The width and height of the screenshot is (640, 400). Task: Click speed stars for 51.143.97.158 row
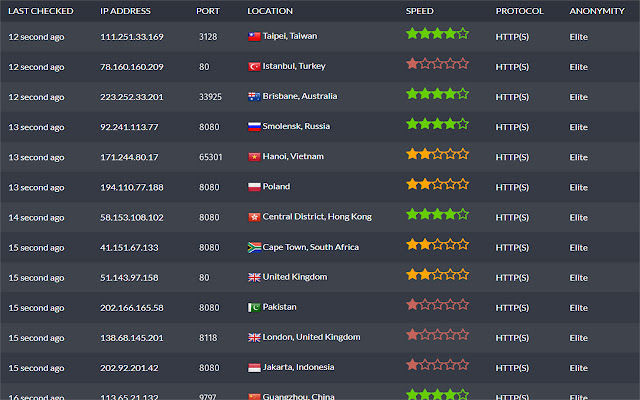coord(437,274)
